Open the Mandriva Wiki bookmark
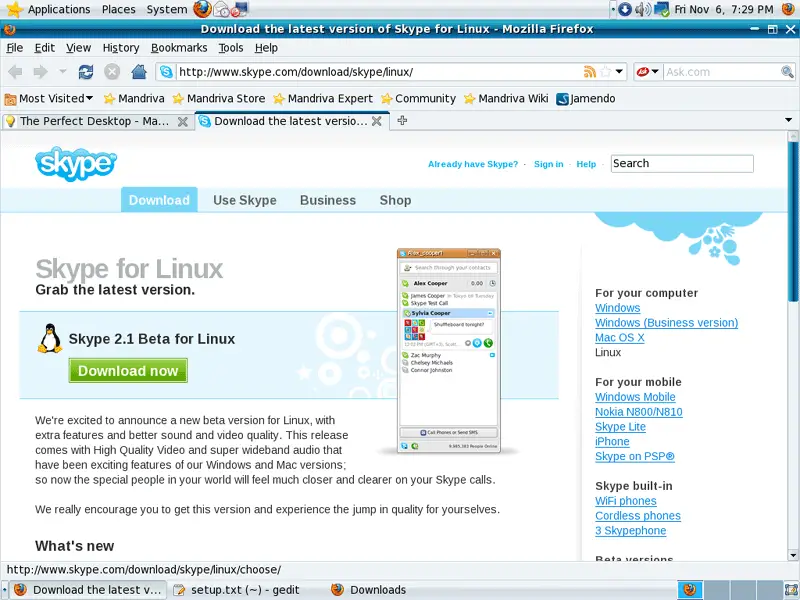 click(x=506, y=98)
